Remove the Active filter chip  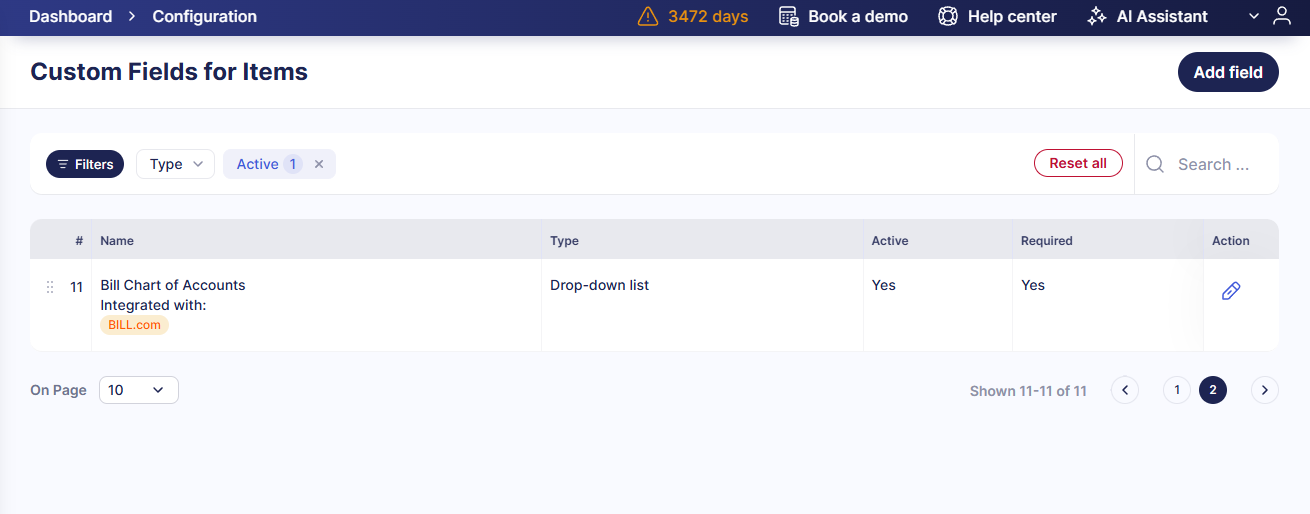[319, 164]
